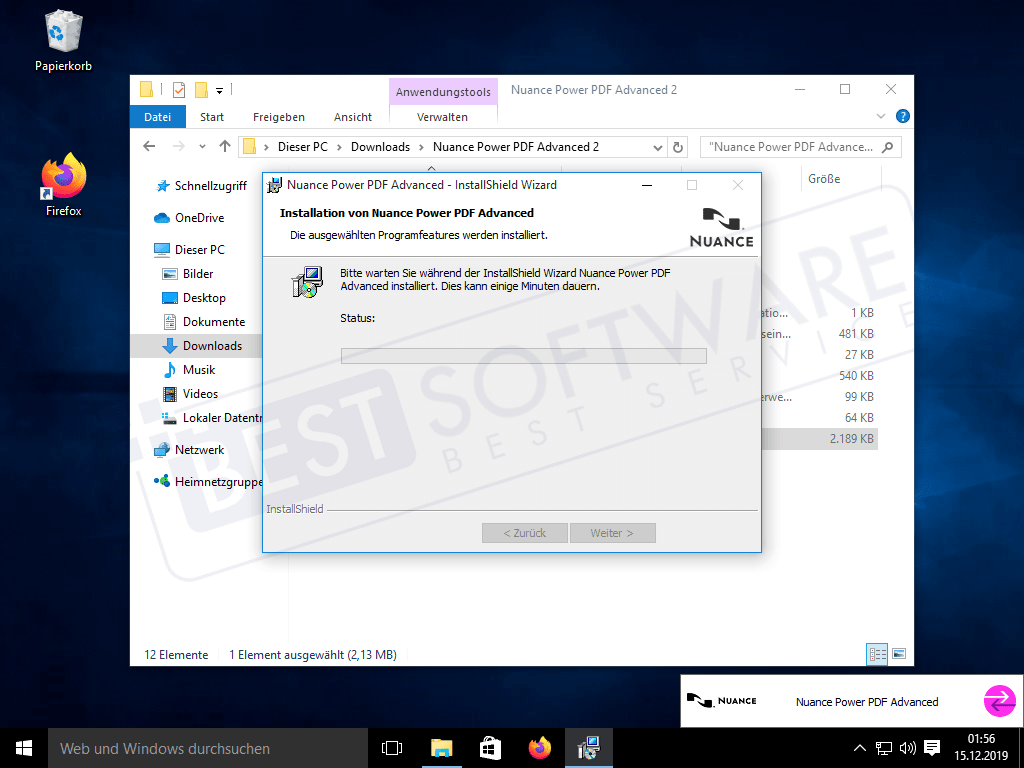Open the address bar history dropdown

(657, 147)
